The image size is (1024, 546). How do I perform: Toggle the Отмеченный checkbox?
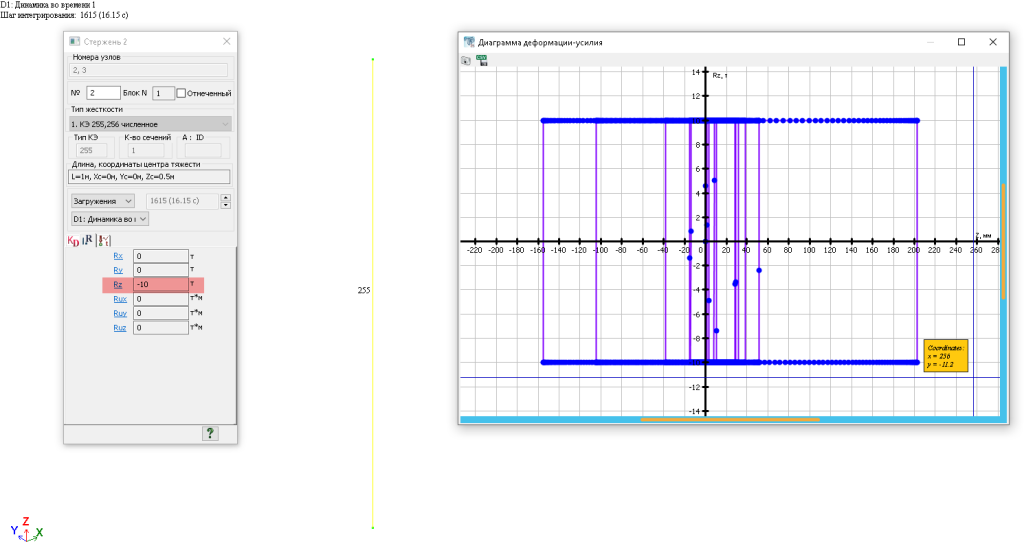[182, 93]
